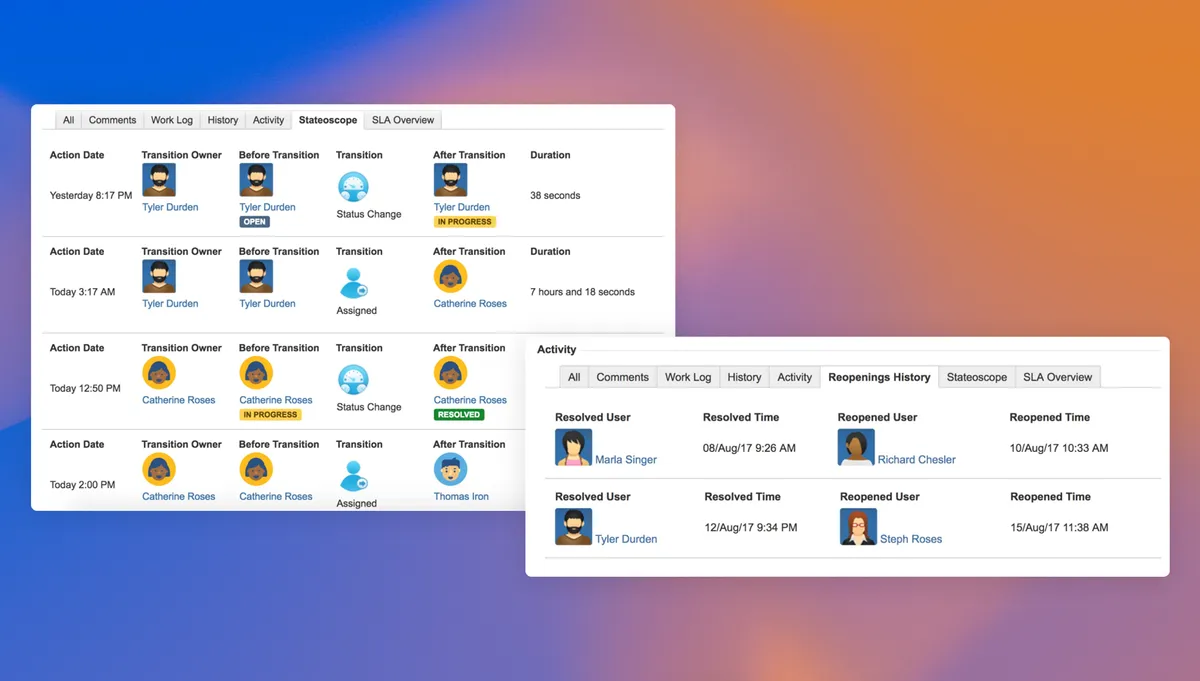Open All tab in Stateoscope window
The width and height of the screenshot is (1200, 681).
tap(68, 120)
